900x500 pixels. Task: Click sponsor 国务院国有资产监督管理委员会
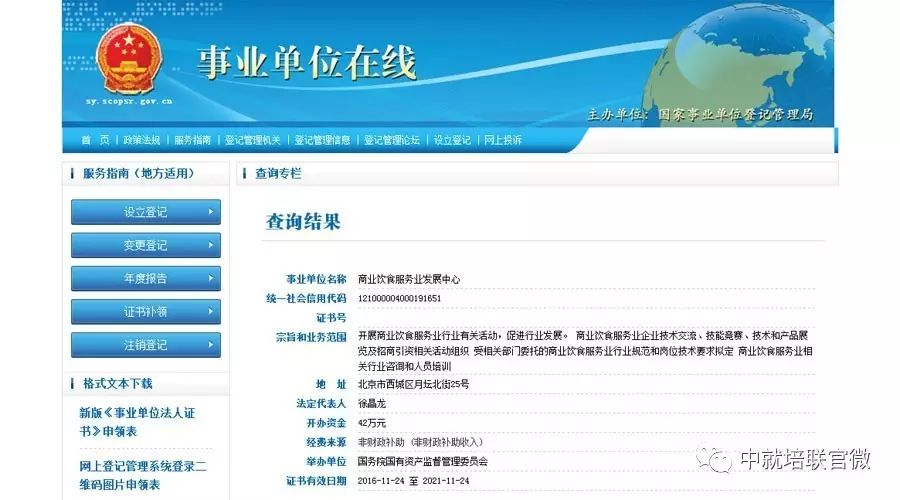[423, 462]
